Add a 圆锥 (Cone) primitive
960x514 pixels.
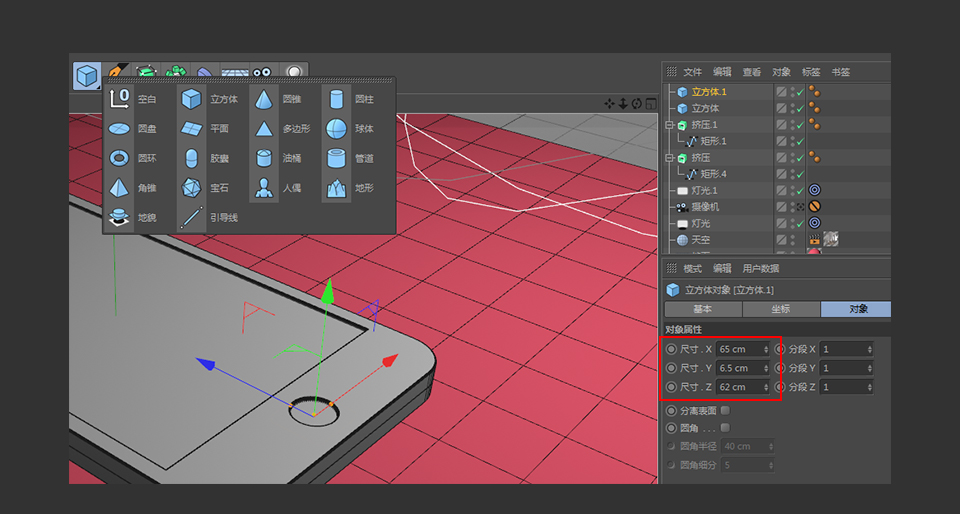tap(263, 100)
